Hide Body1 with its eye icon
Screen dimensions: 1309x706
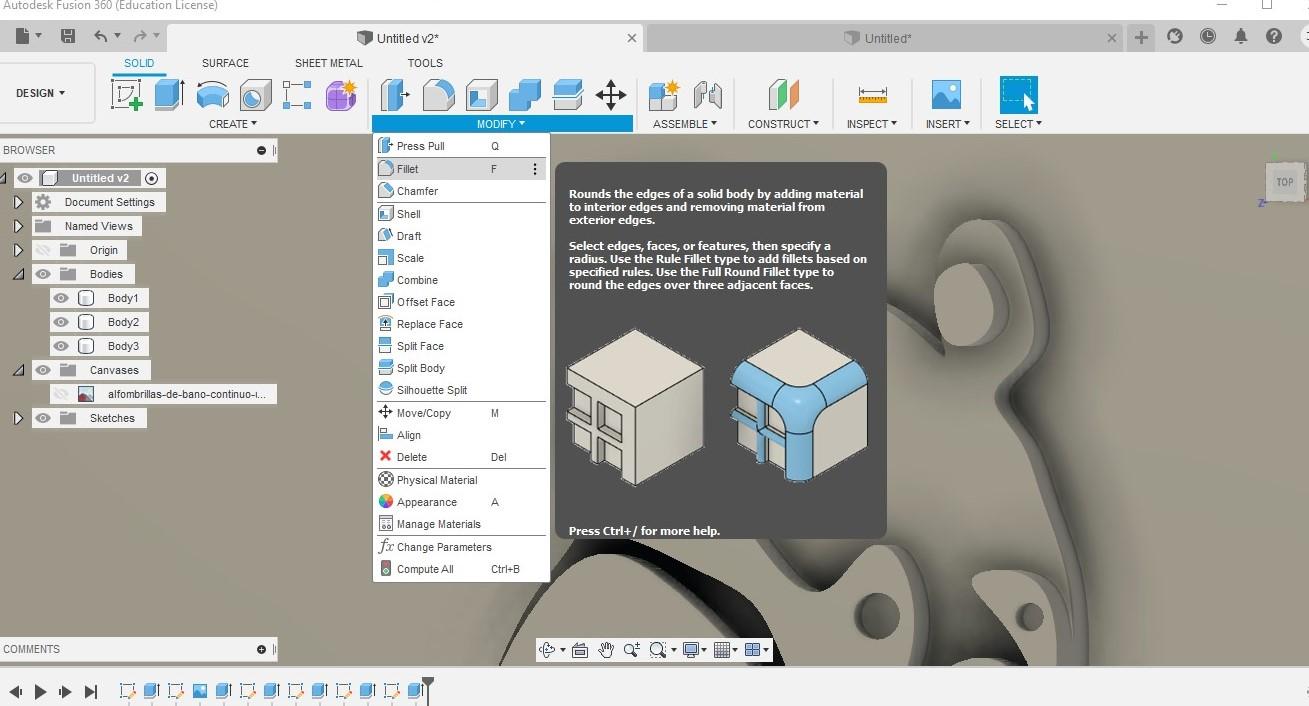click(x=61, y=298)
